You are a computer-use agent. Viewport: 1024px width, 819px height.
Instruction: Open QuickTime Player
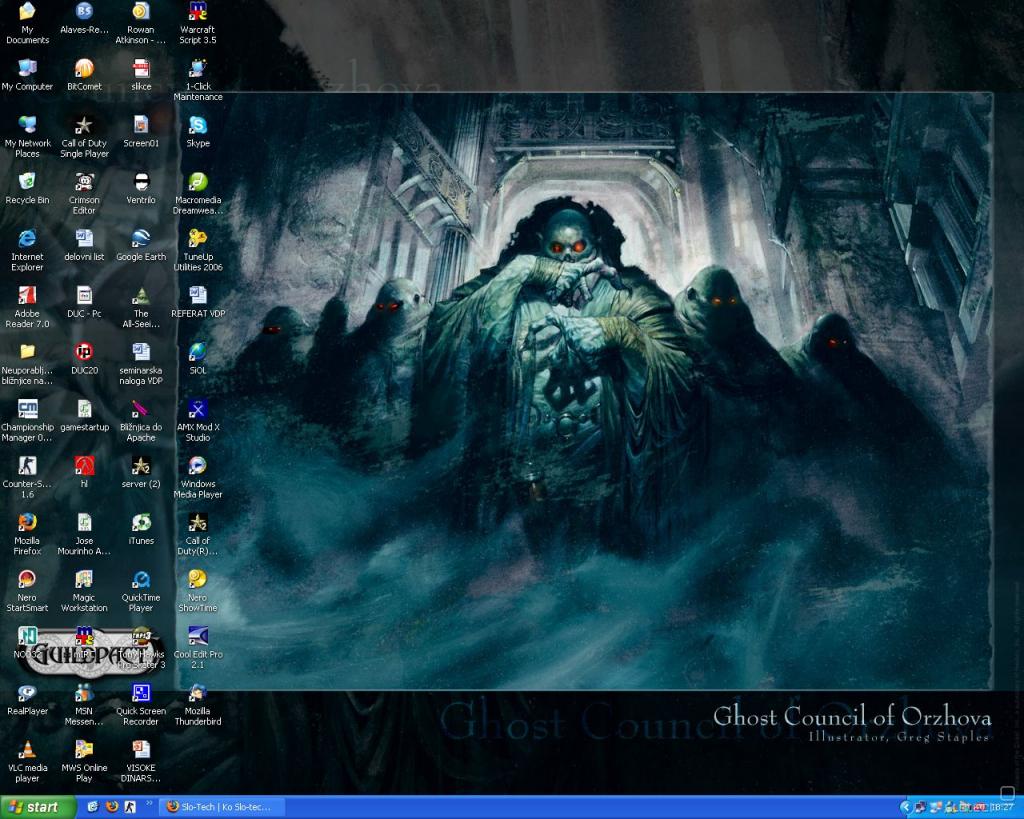[x=141, y=591]
